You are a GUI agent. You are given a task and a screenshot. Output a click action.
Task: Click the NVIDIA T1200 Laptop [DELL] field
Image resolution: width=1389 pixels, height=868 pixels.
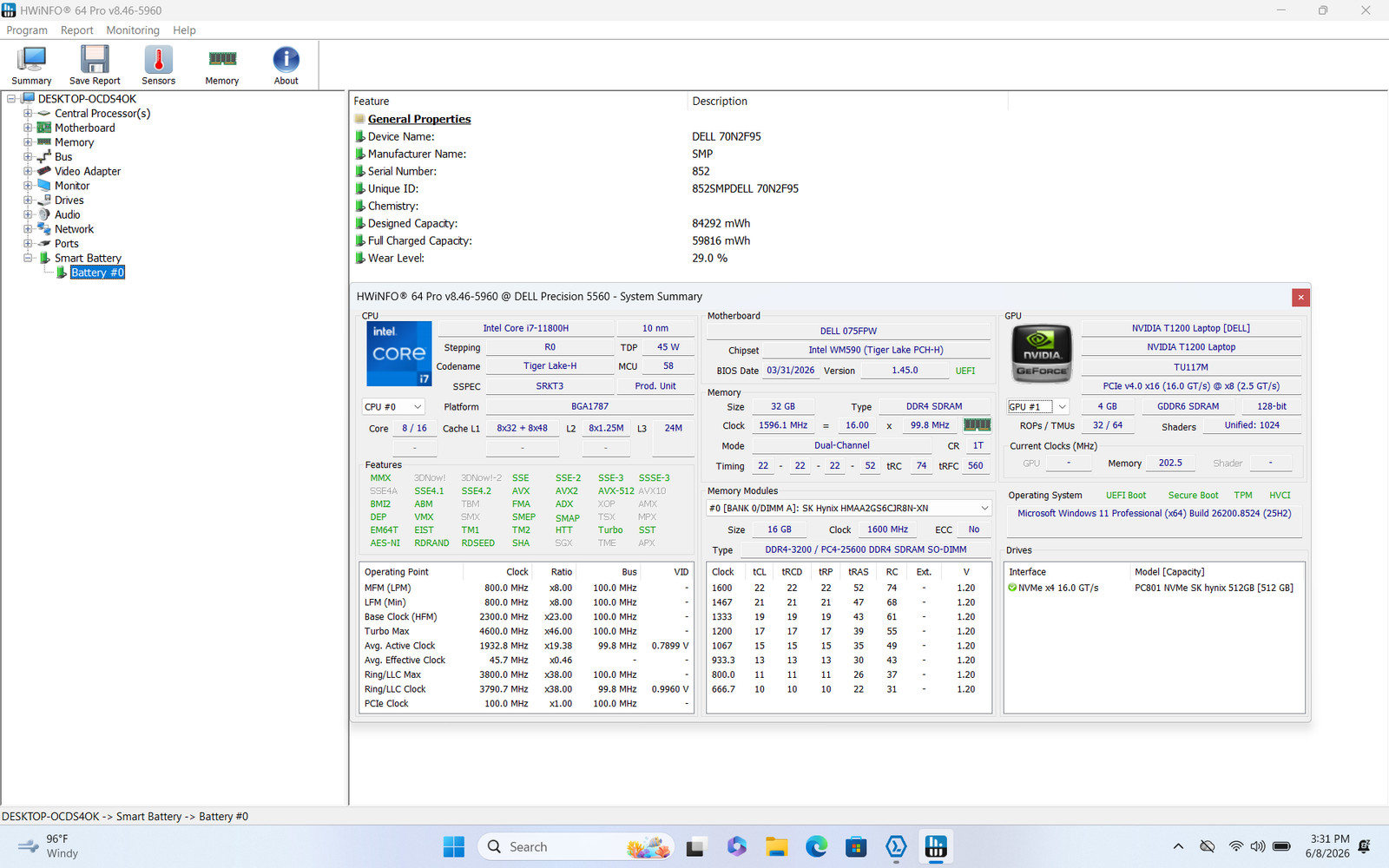click(1191, 328)
